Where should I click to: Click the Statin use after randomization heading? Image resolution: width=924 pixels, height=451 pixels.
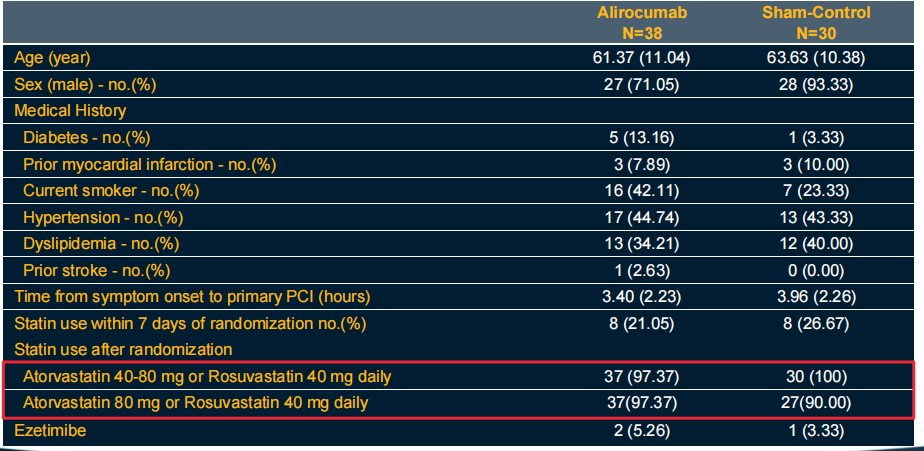[x=123, y=349]
